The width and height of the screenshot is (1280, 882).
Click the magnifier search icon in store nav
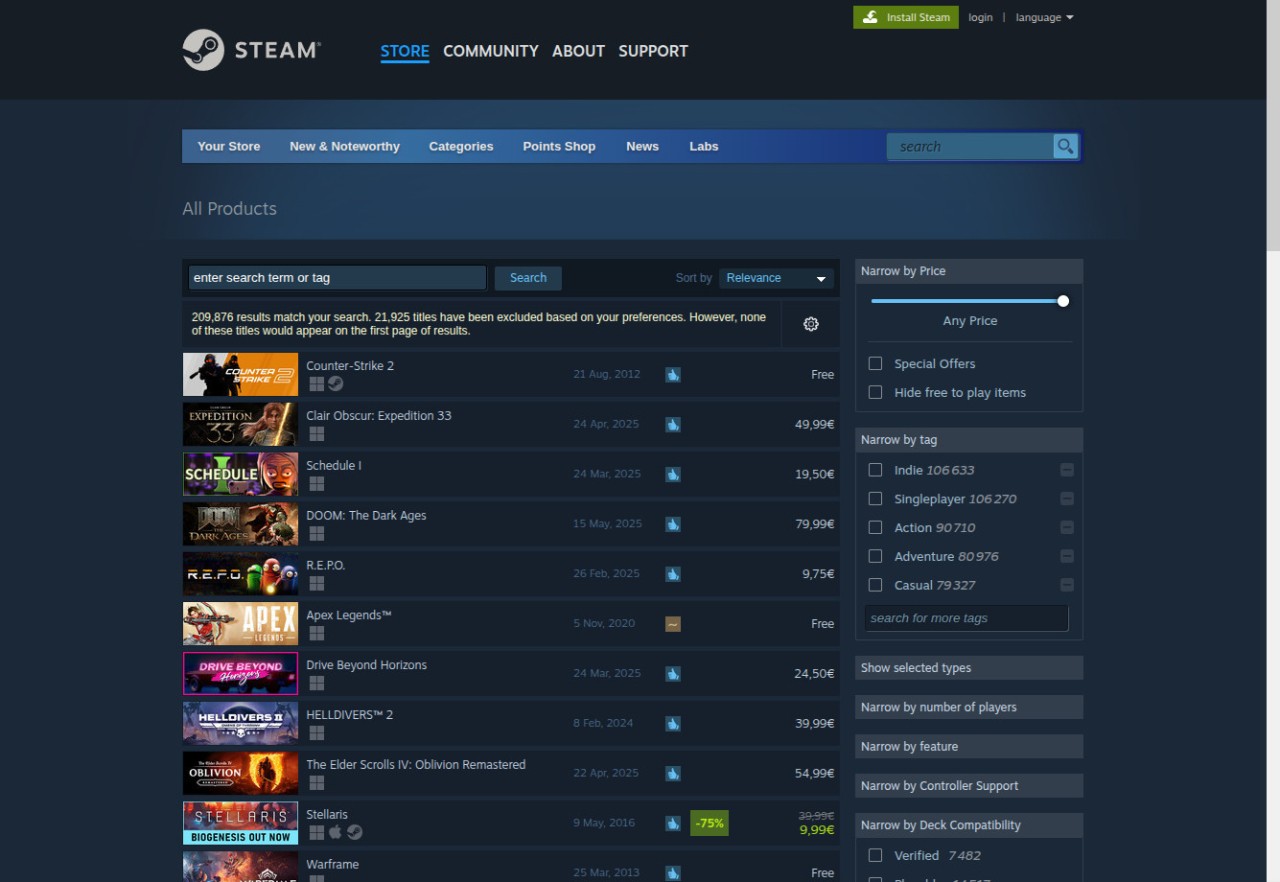[1066, 147]
